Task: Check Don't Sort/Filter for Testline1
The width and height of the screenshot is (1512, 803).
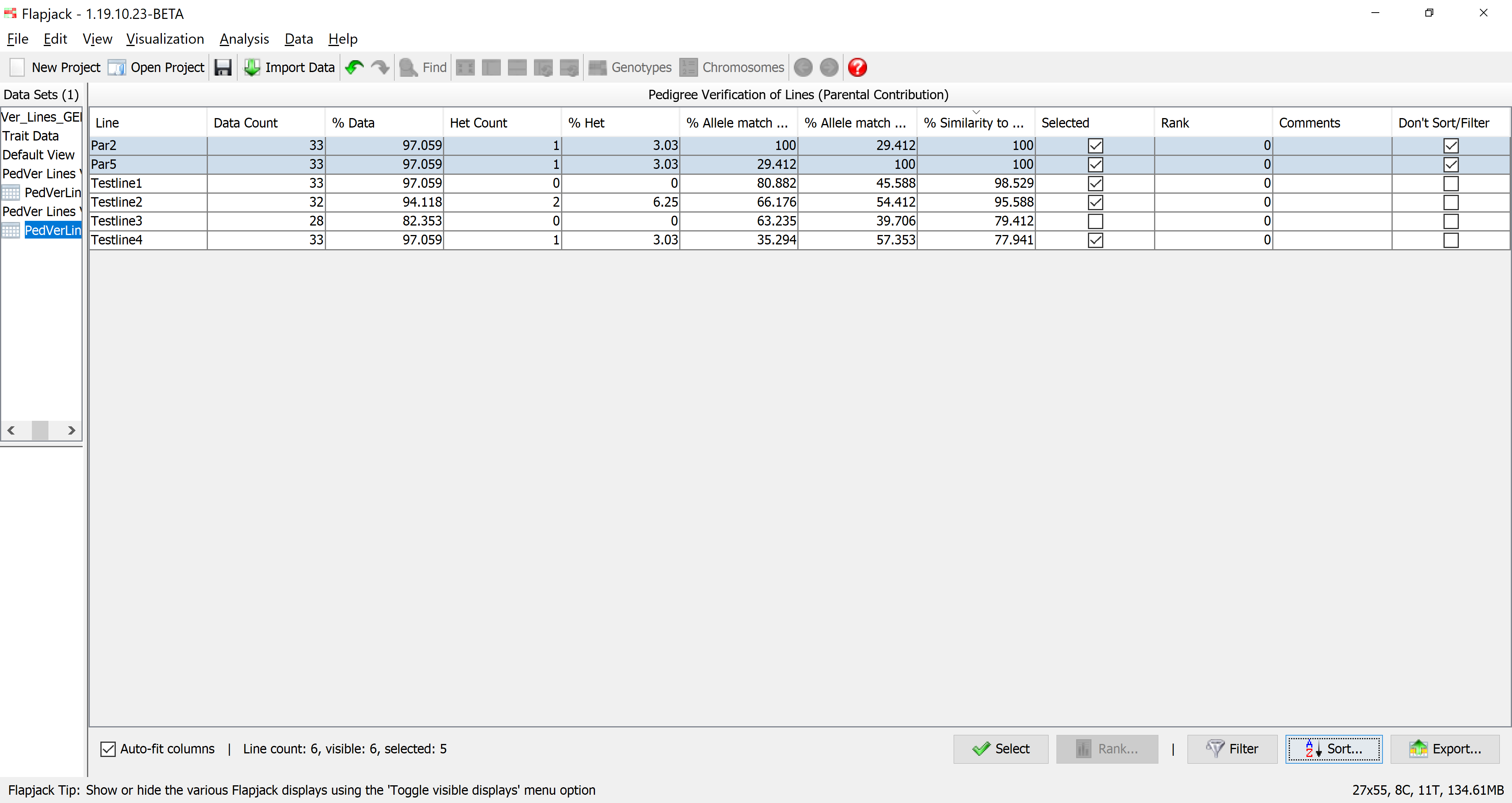Action: pos(1451,183)
